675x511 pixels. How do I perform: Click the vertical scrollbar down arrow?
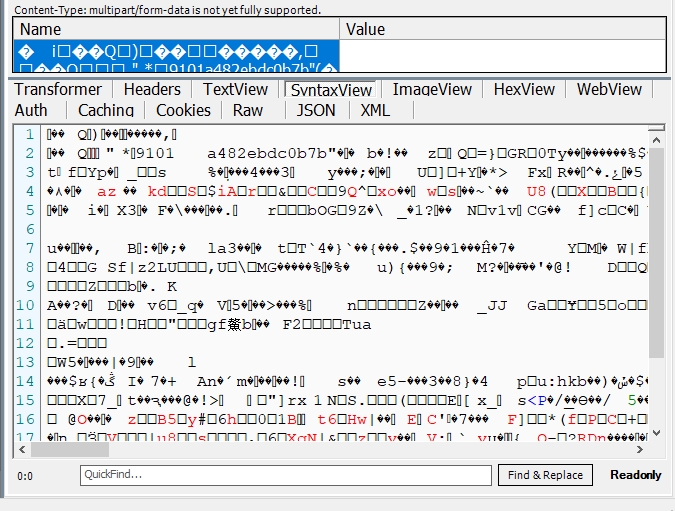[x=656, y=433]
